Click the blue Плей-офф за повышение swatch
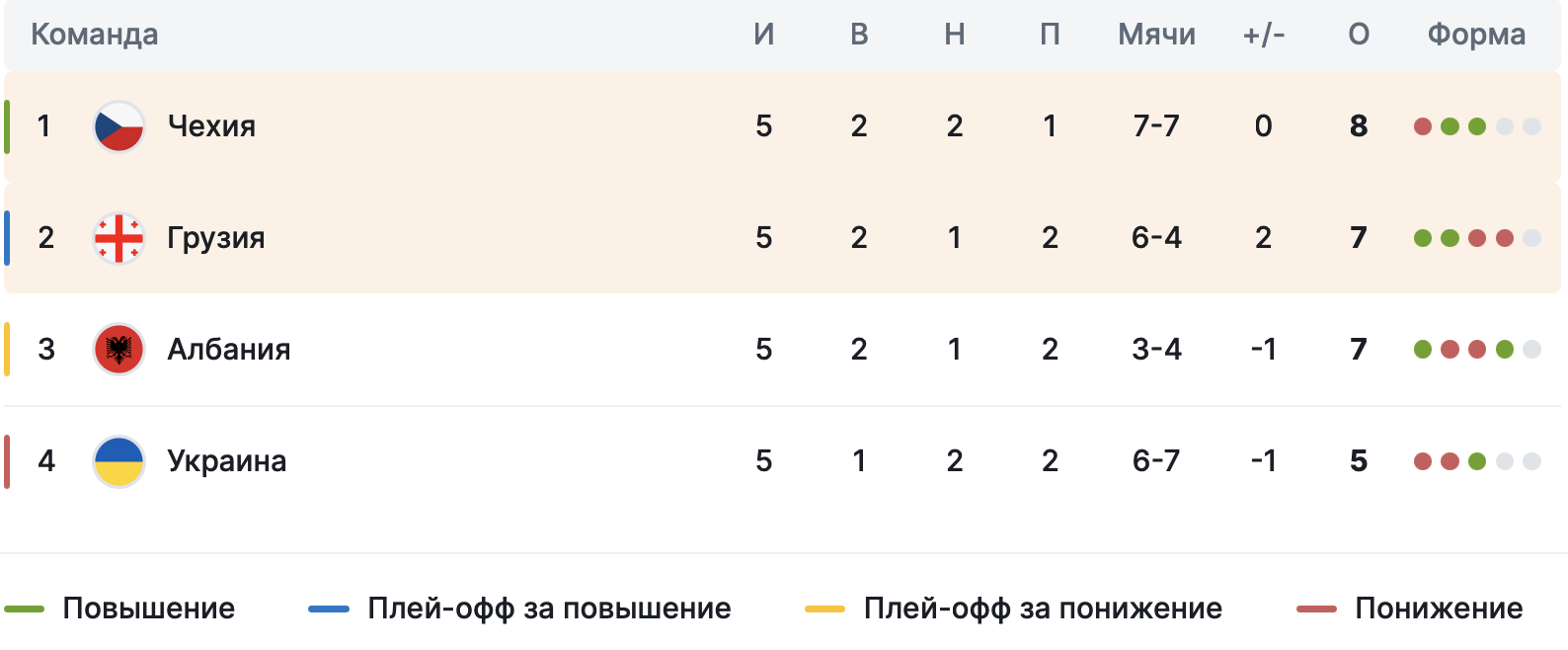Image resolution: width=1568 pixels, height=650 pixels. point(329,609)
